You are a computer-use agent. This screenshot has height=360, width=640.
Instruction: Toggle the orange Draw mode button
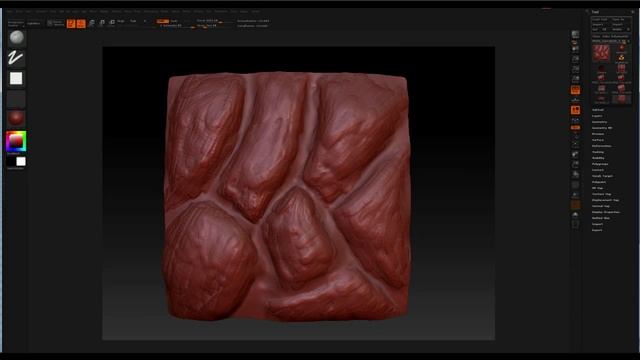point(81,24)
